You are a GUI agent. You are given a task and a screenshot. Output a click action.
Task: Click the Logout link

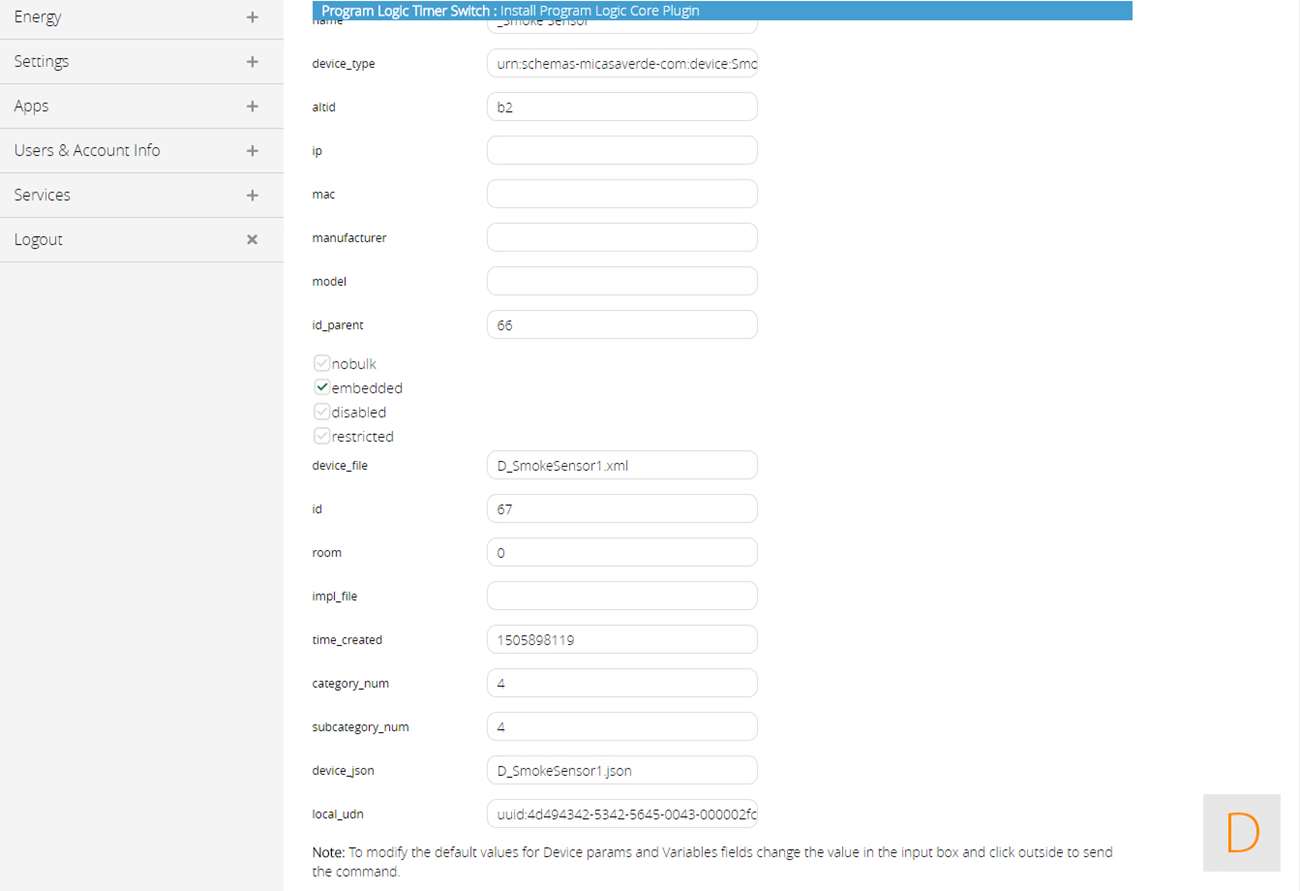pos(38,240)
